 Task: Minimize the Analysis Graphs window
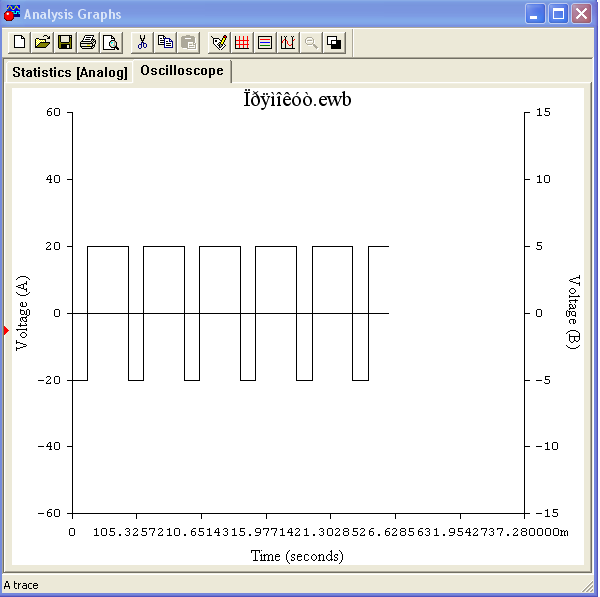click(x=535, y=14)
